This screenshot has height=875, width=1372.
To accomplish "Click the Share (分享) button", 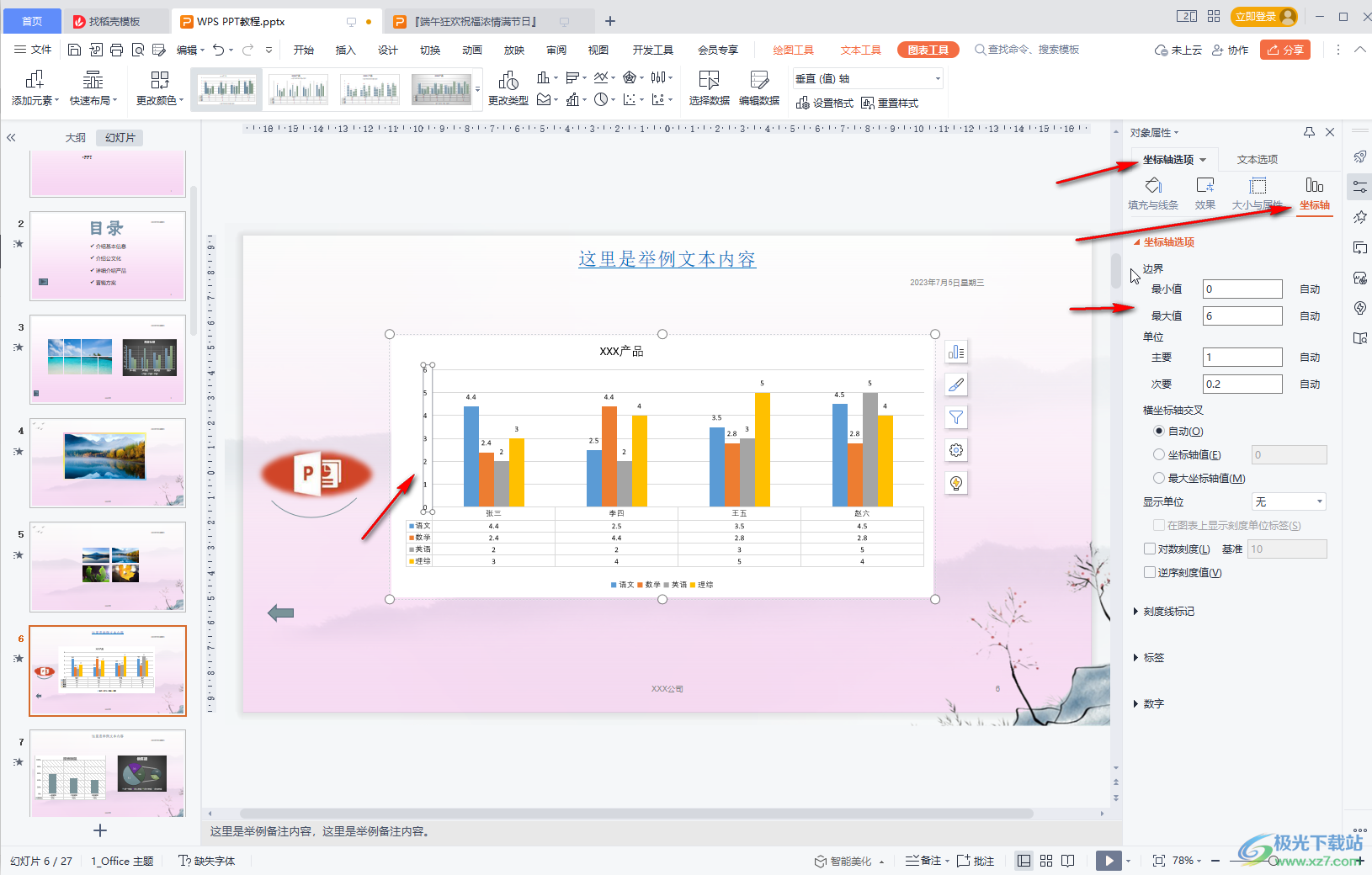I will 1285,50.
